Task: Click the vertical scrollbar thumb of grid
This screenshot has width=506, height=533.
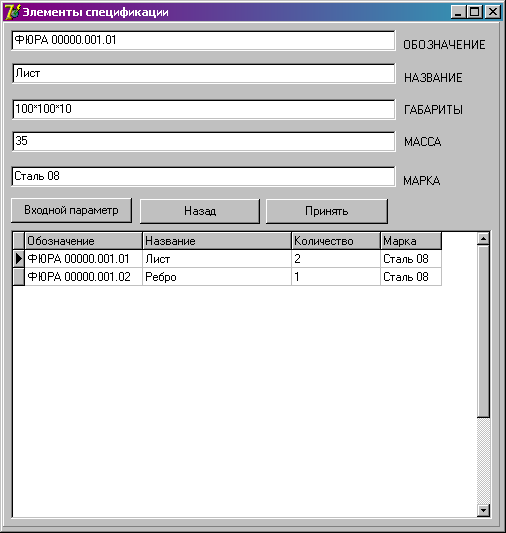Action: [x=483, y=331]
